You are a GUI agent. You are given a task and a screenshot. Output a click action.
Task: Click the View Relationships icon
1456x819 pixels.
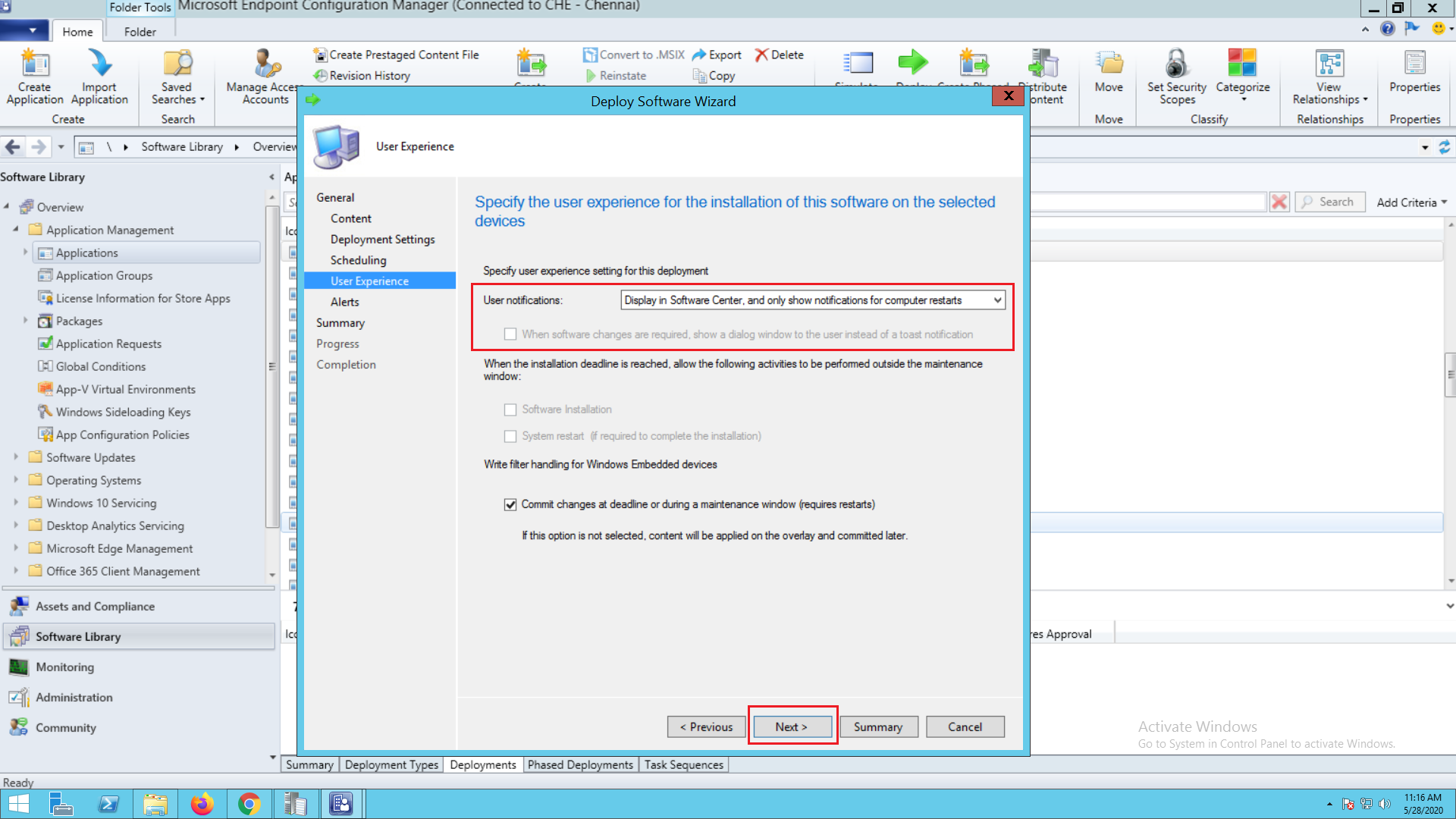click(1329, 64)
